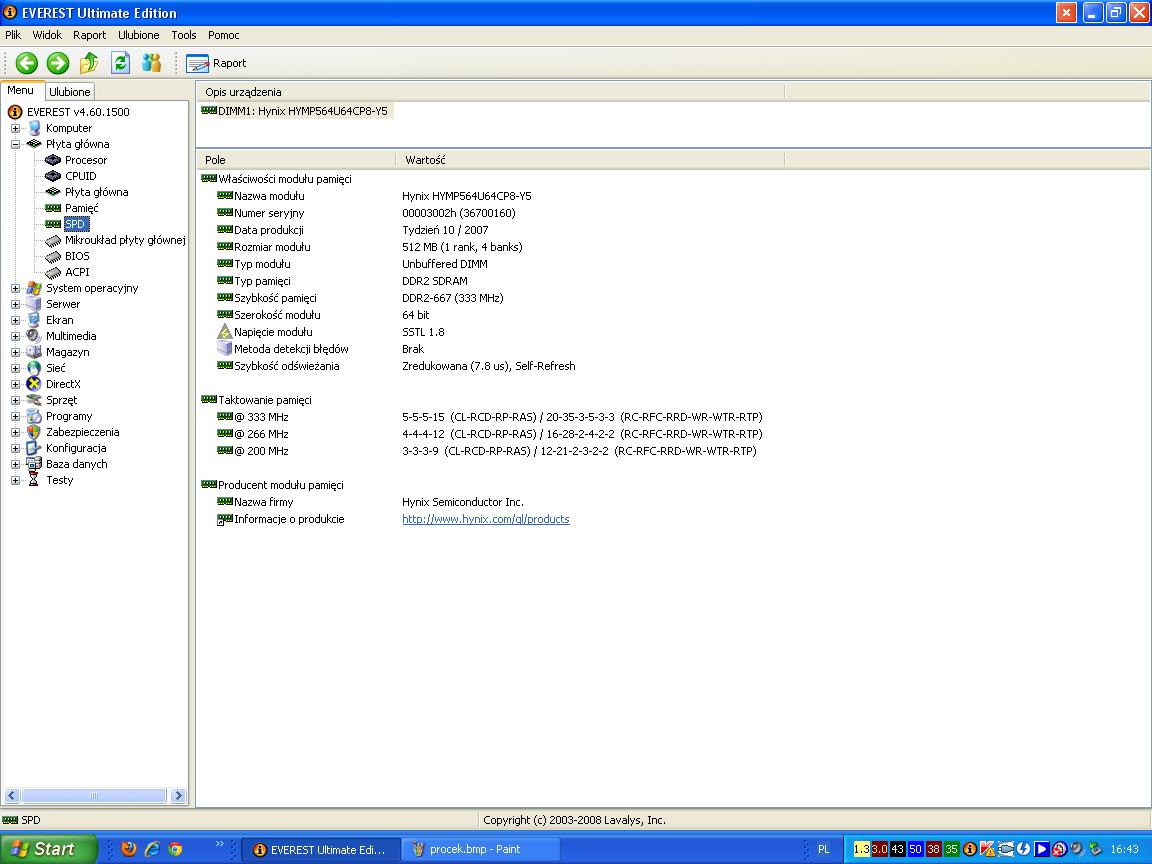
Task: Expand the DirectX tree node
Action: point(15,384)
